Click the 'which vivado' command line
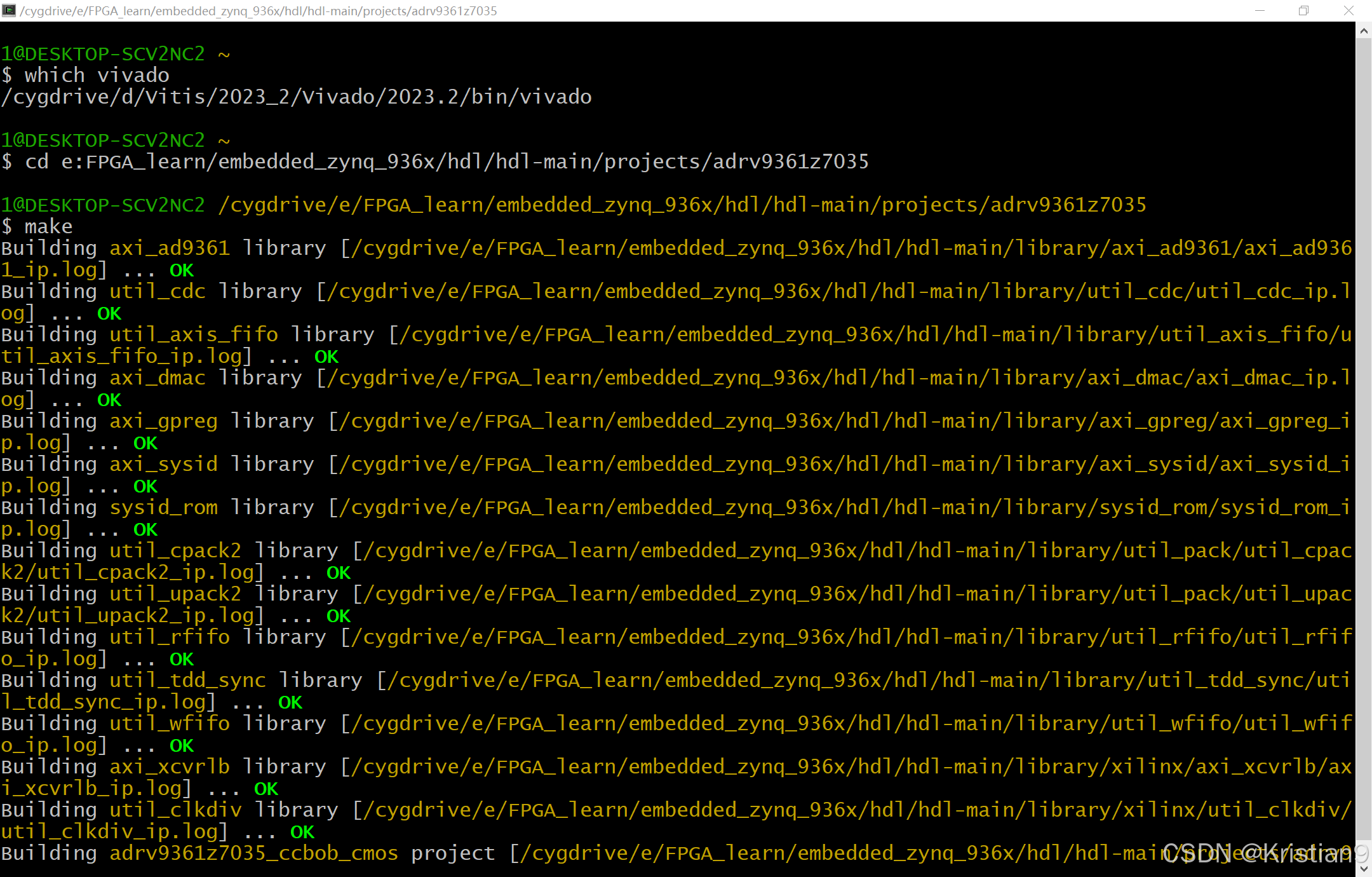 coord(97,76)
